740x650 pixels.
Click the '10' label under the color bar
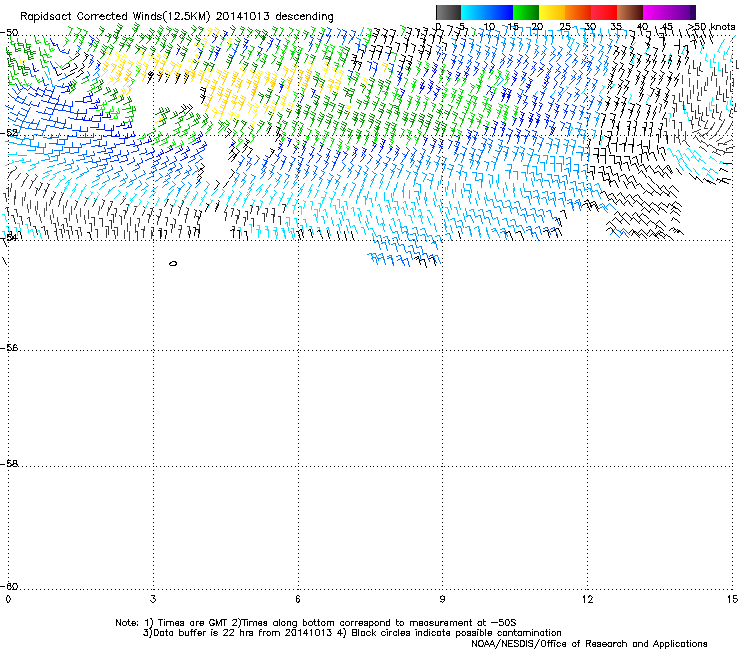[489, 26]
